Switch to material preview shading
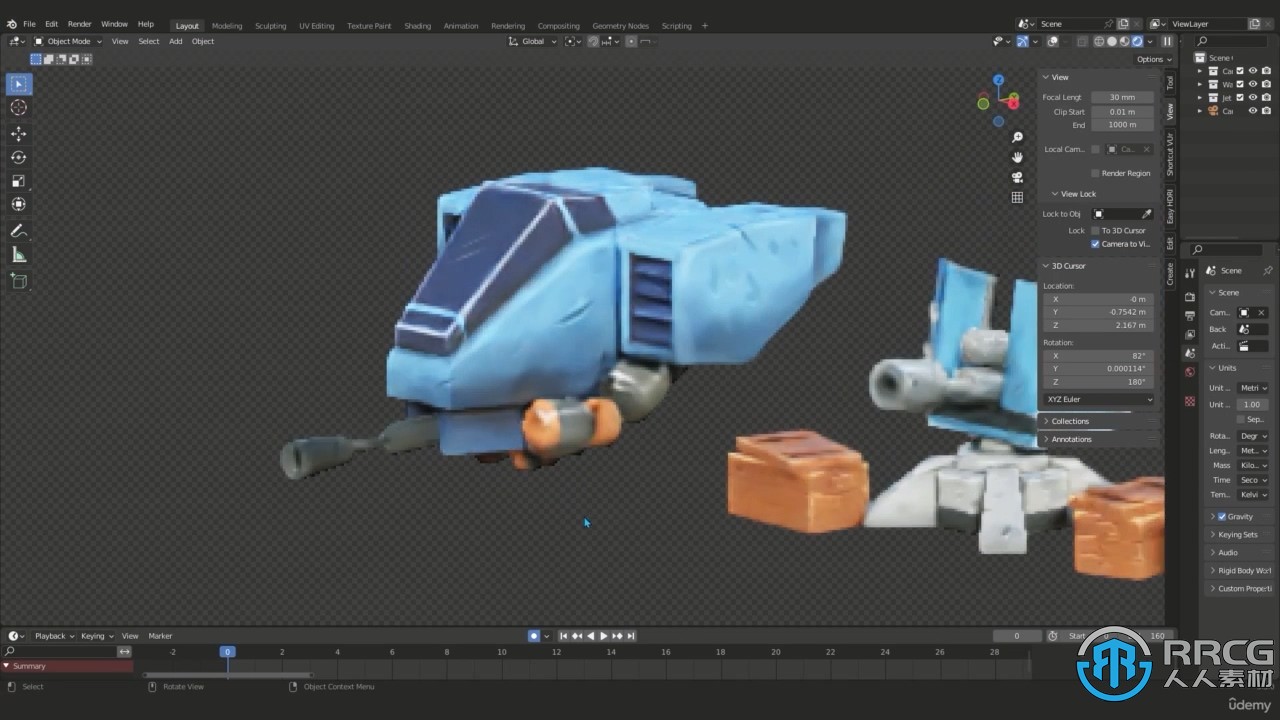This screenshot has width=1280, height=720. [1124, 41]
